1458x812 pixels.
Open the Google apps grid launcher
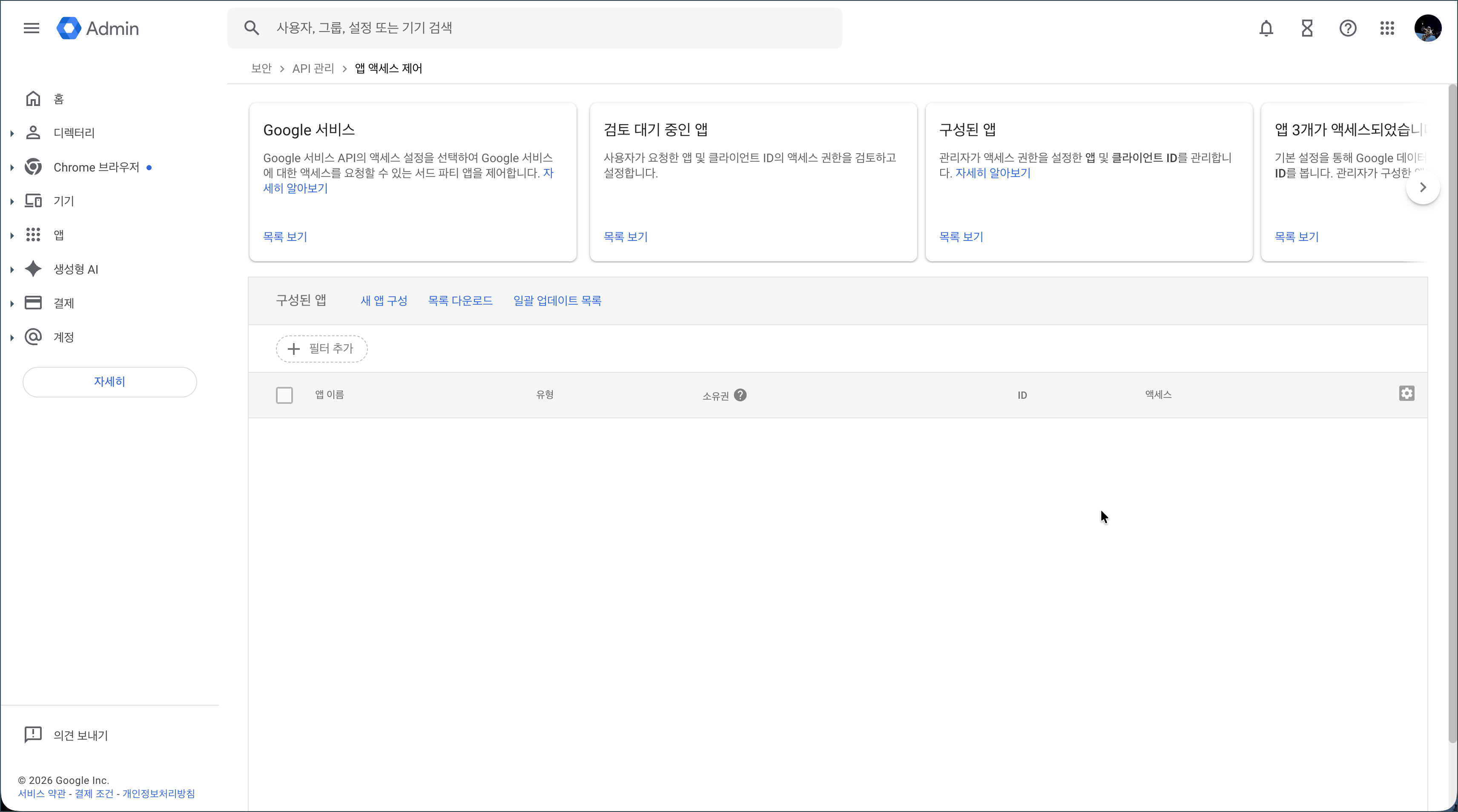[1387, 28]
